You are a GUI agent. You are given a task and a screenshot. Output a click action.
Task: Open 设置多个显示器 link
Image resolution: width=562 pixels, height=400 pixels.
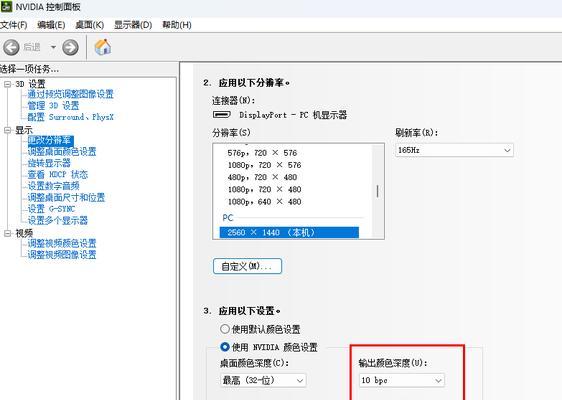pos(58,220)
